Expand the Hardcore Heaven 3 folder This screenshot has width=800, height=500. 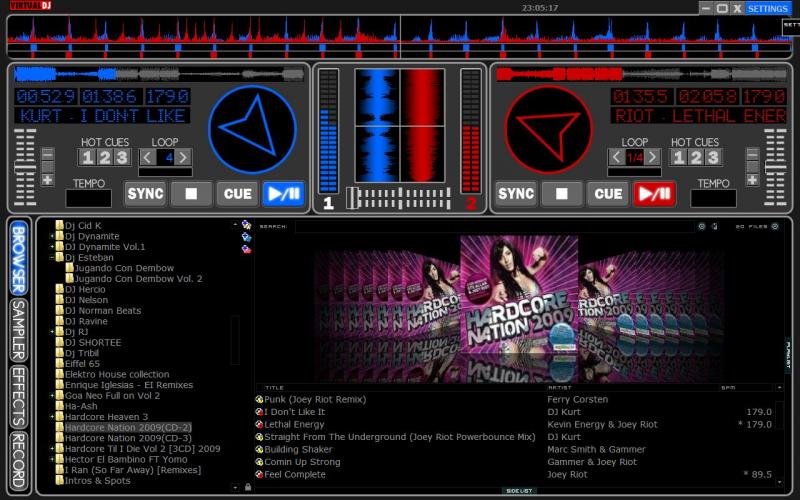tap(52, 417)
